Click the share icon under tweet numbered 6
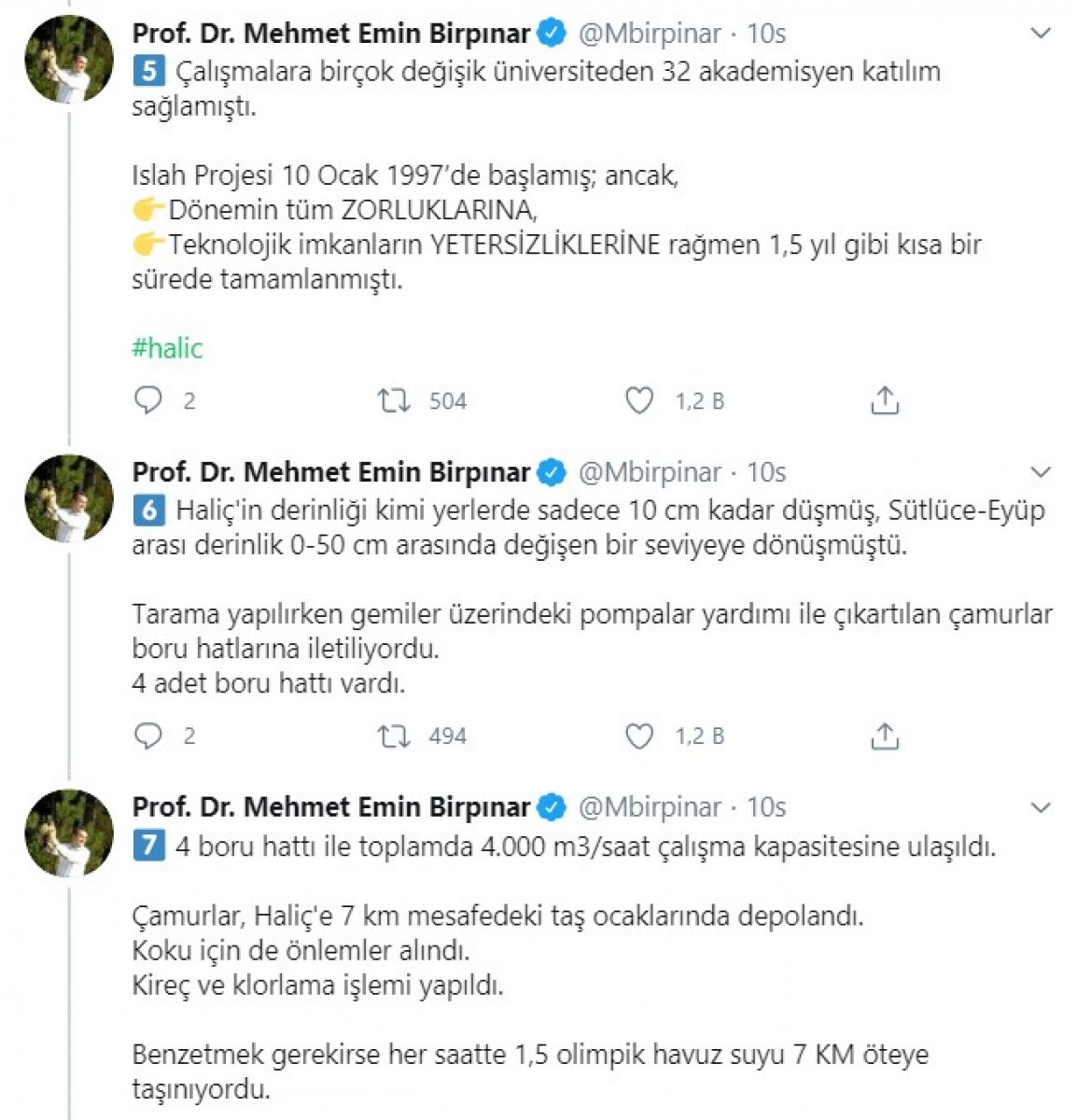1078x1120 pixels. pyautogui.click(x=885, y=735)
